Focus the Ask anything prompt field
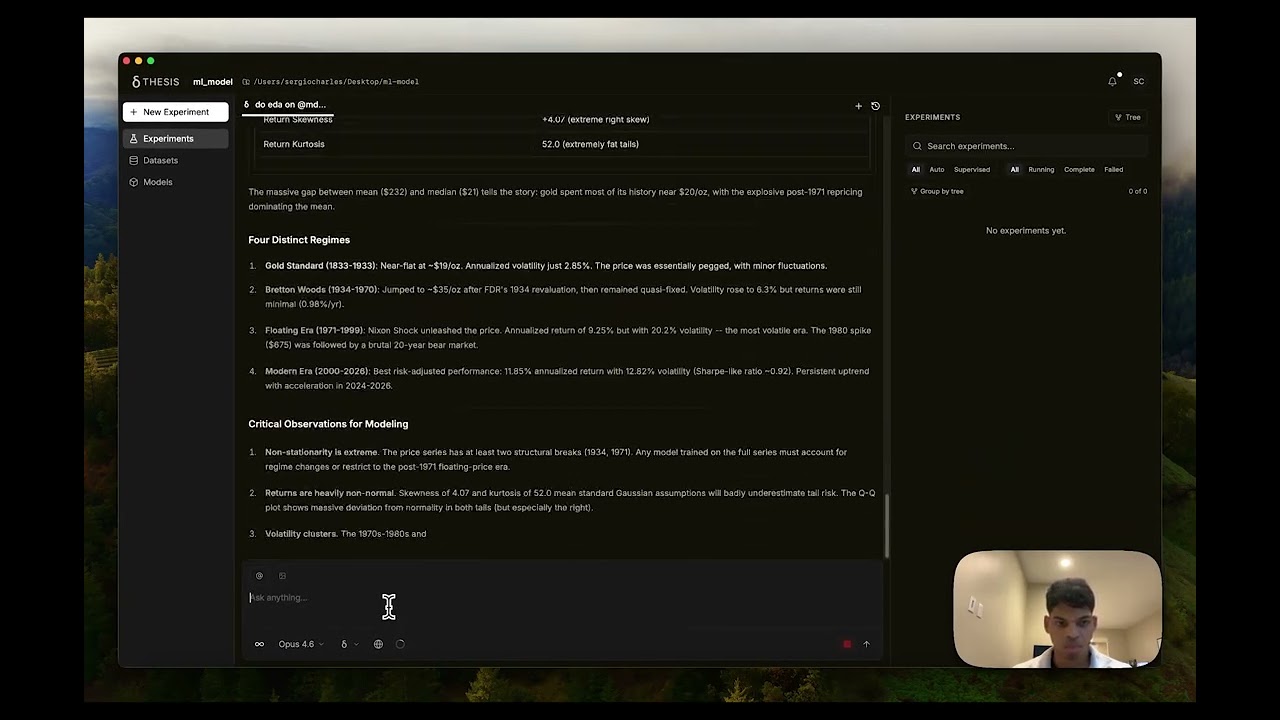The image size is (1280, 720). [x=560, y=598]
